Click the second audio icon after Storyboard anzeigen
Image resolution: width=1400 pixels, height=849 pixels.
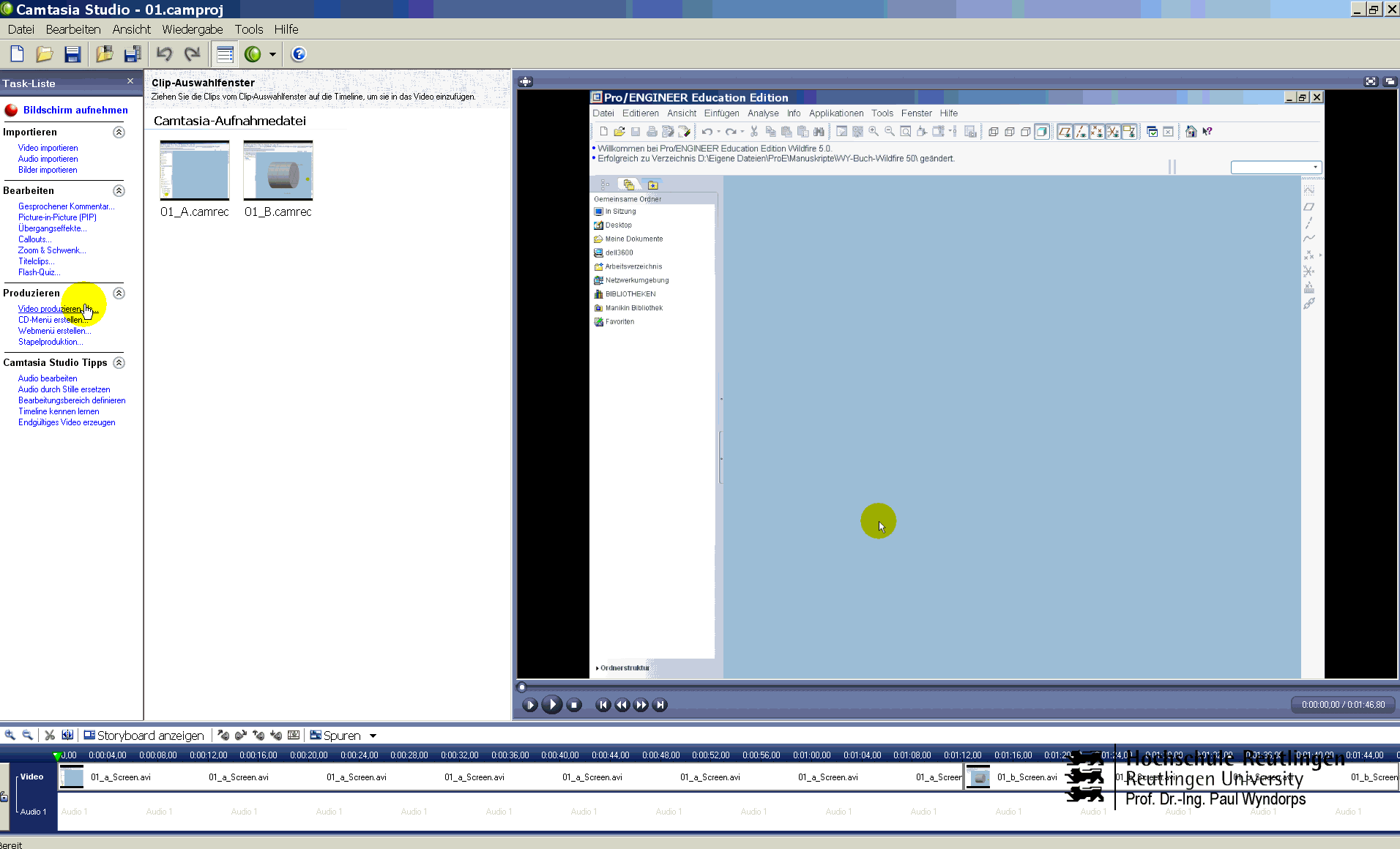[241, 735]
